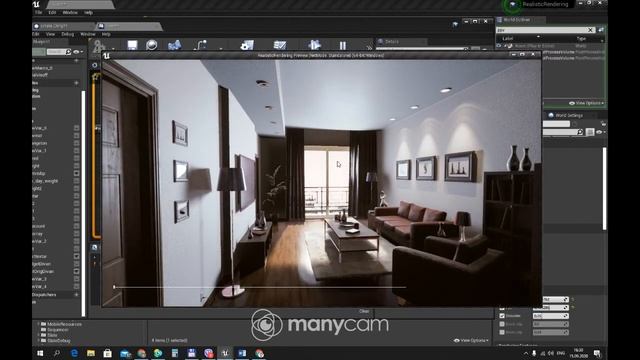Click the Unreal Engine logo at top-left
This screenshot has width=640, height=360.
[x=36, y=4]
